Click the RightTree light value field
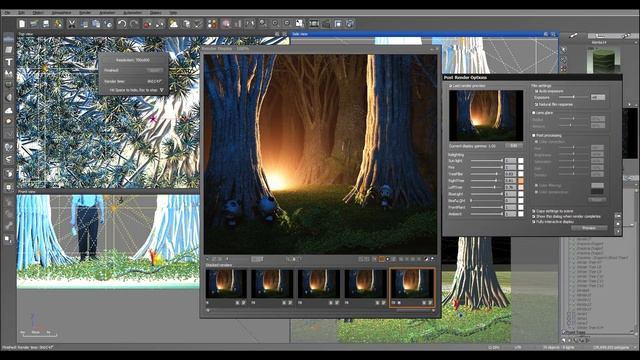Image resolution: width=640 pixels, height=360 pixels. point(510,180)
